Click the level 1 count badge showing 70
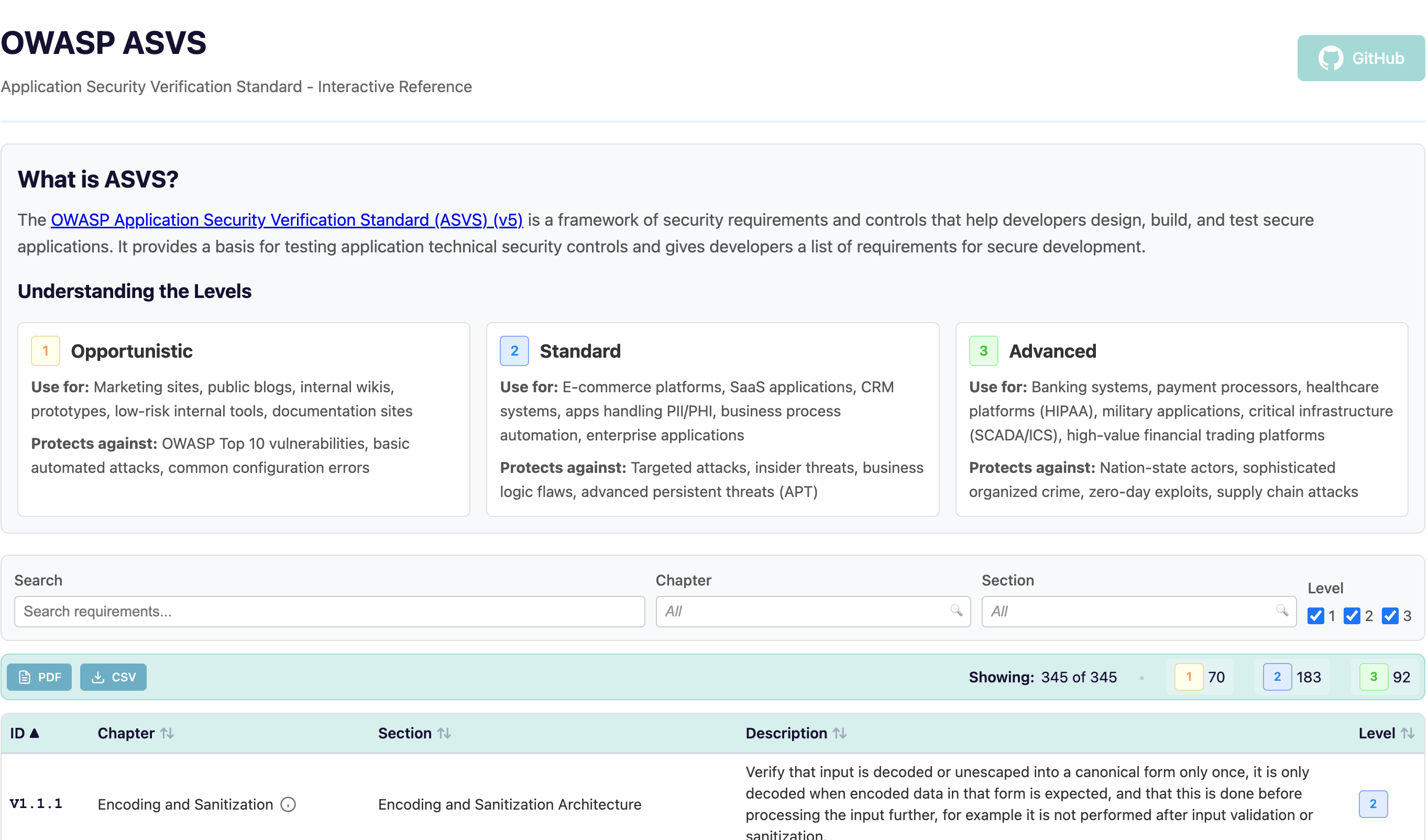This screenshot has height=840, width=1428. point(1189,677)
